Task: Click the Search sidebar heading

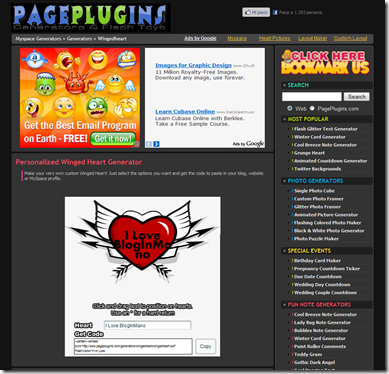Action: (x=298, y=85)
